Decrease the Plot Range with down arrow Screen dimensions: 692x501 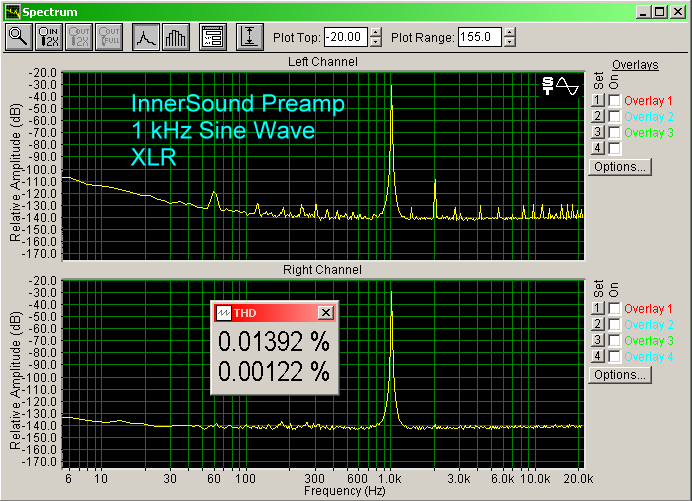point(509,42)
